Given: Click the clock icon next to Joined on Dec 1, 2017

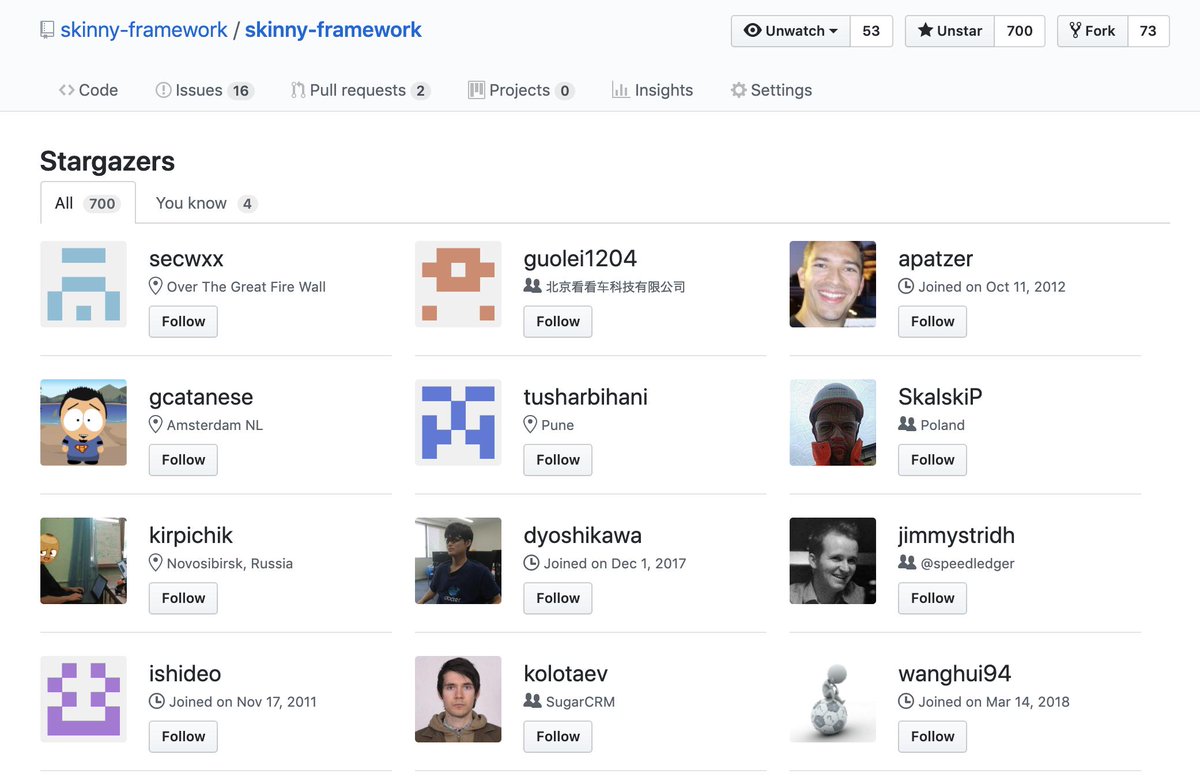Looking at the screenshot, I should coord(531,563).
